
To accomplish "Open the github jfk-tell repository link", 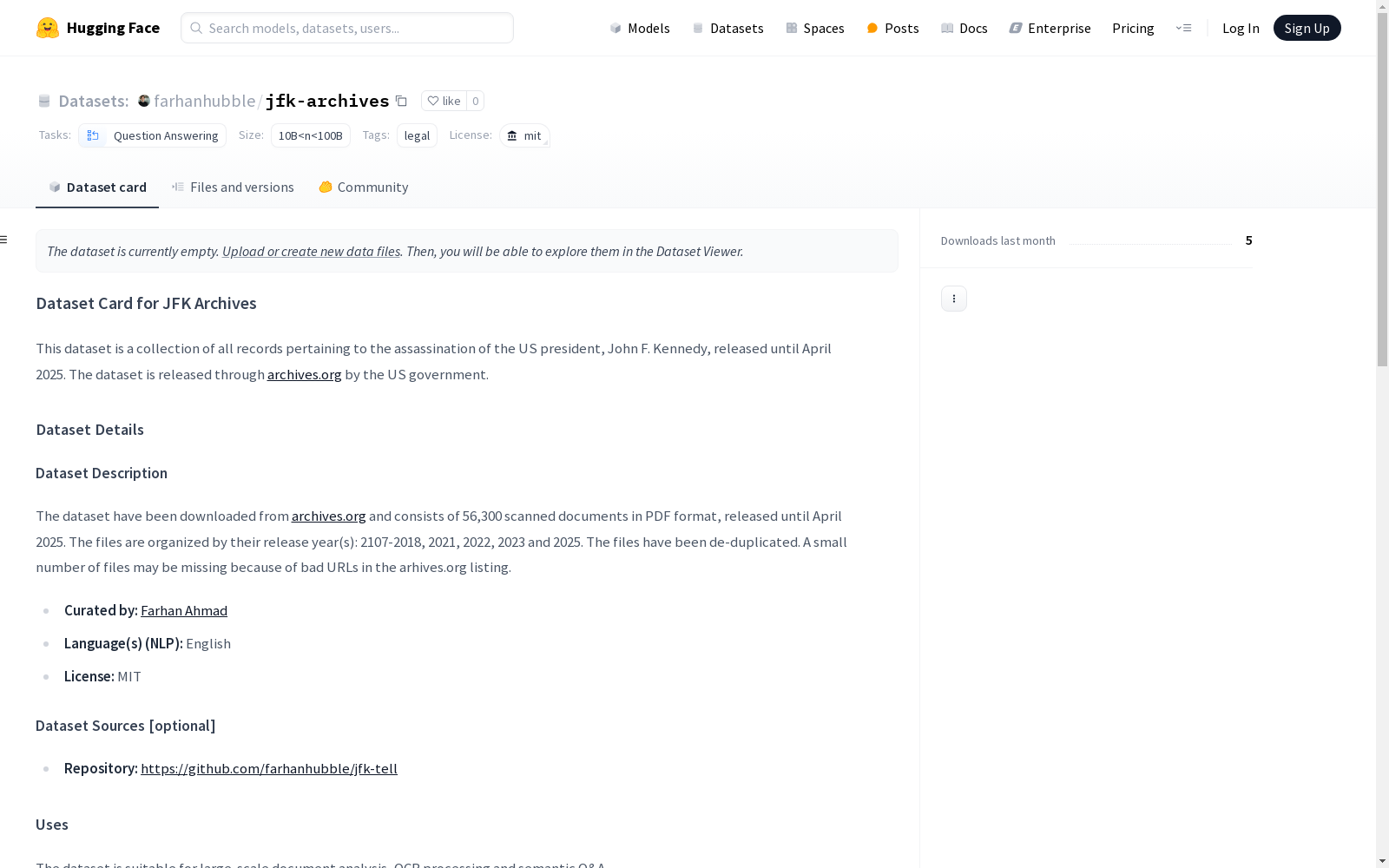I will point(269,768).
